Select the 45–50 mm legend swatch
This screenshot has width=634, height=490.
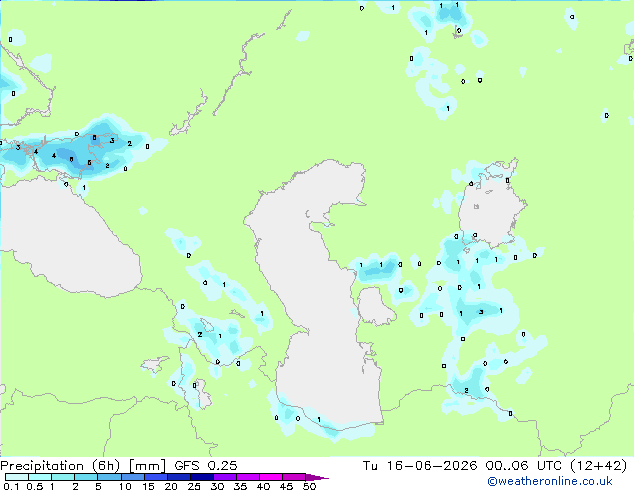coord(294,477)
